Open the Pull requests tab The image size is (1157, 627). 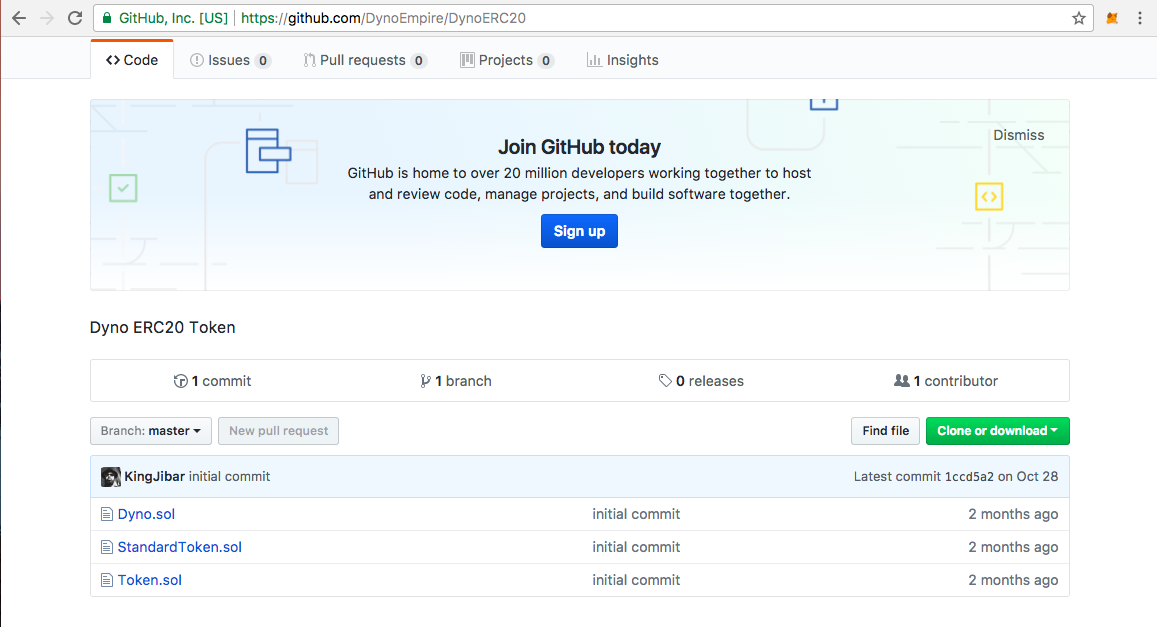point(365,60)
